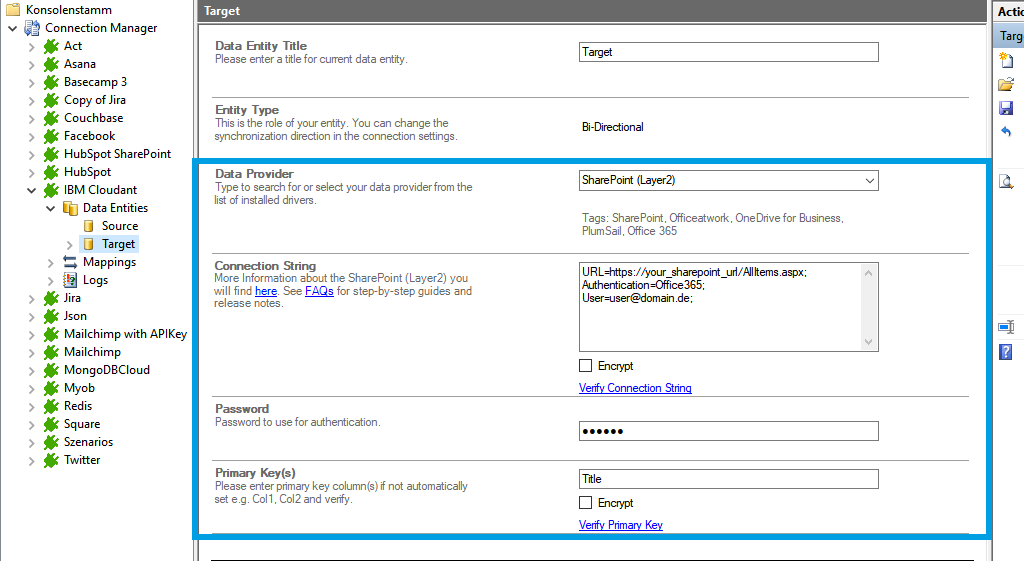Click the Verify Primary Key link
The width and height of the screenshot is (1024, 561).
tap(620, 525)
